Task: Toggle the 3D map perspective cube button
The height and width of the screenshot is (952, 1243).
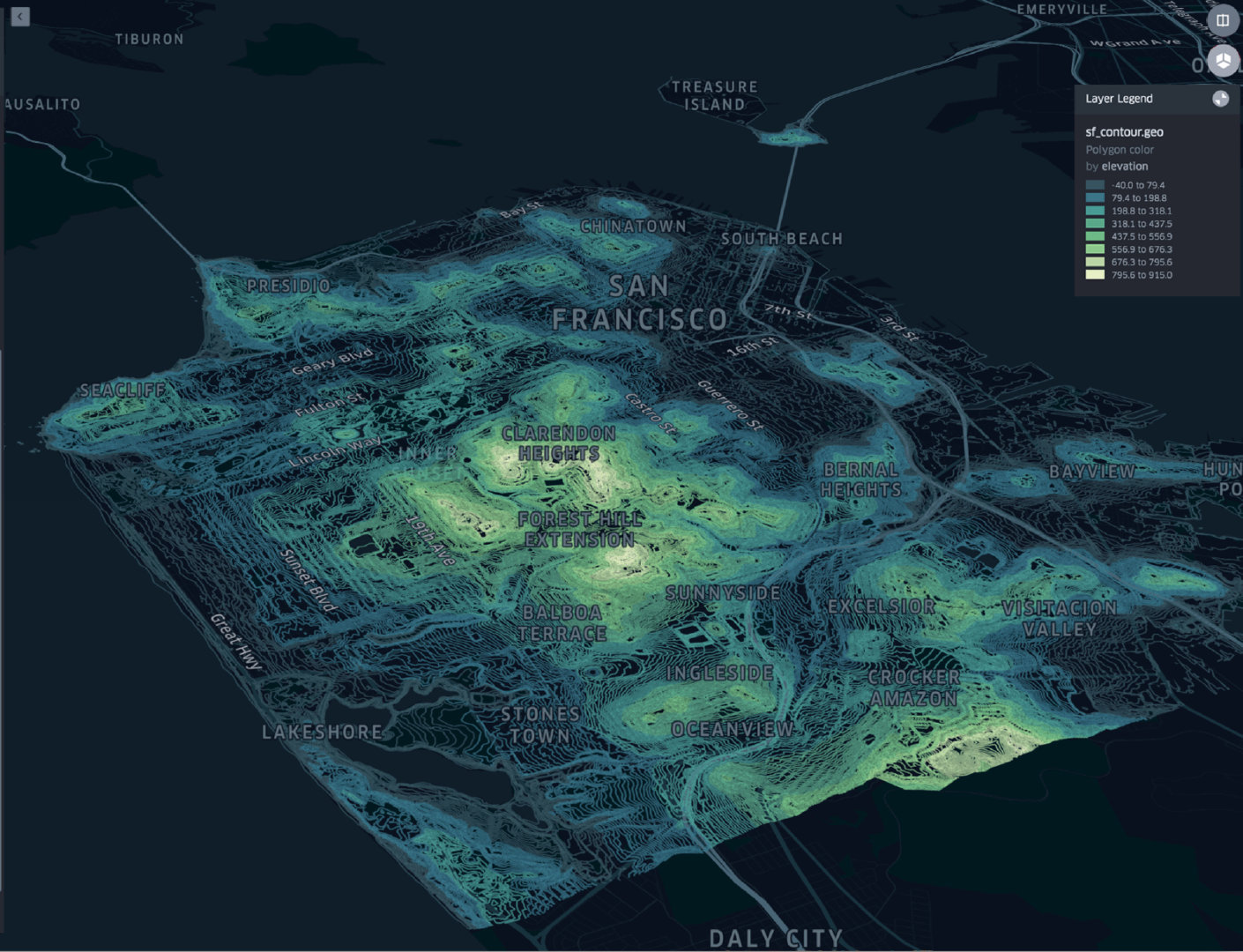Action: (x=1223, y=61)
